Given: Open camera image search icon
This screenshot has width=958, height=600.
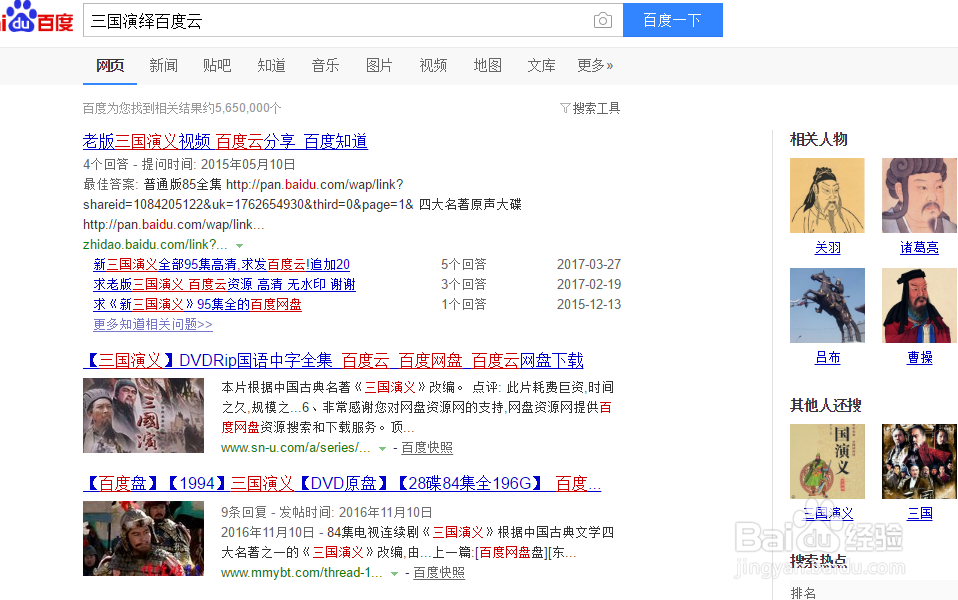Looking at the screenshot, I should click(x=602, y=20).
